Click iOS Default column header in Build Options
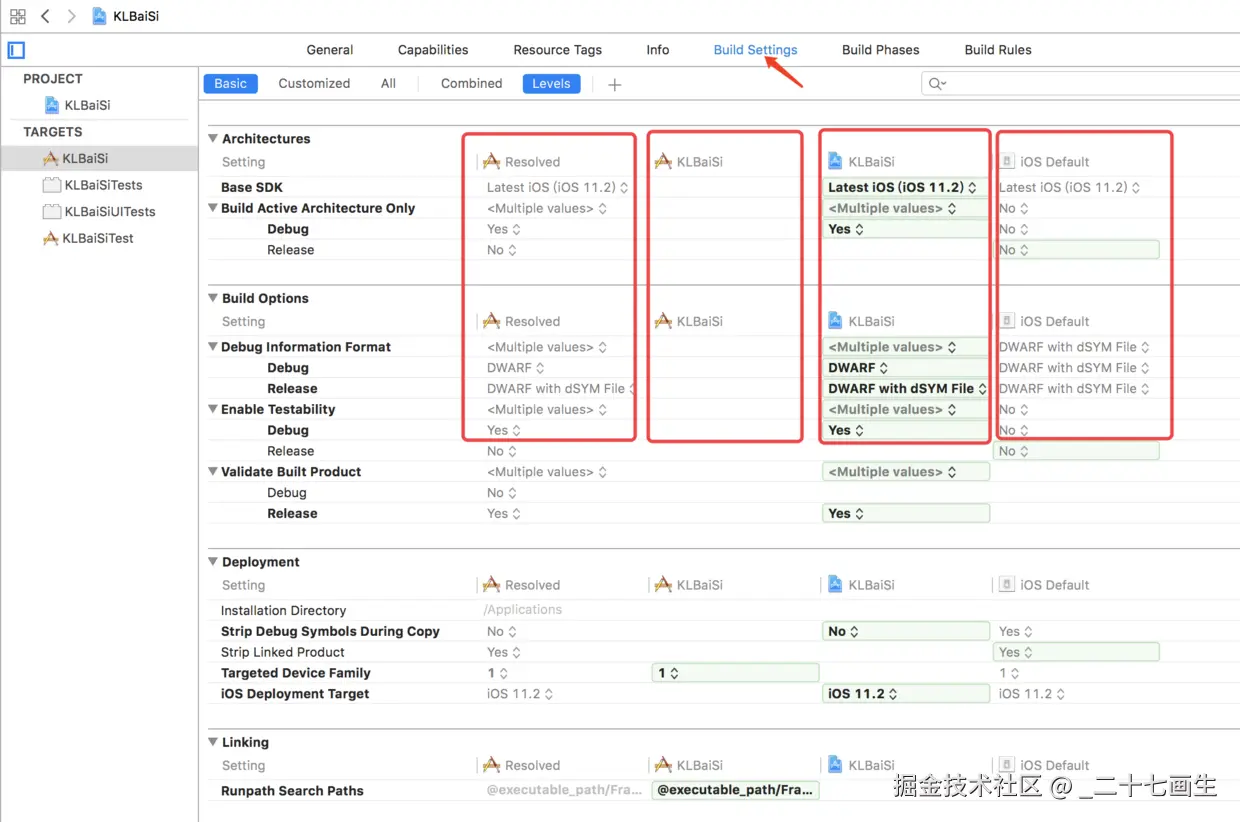This screenshot has height=822, width=1240. coord(1045,322)
